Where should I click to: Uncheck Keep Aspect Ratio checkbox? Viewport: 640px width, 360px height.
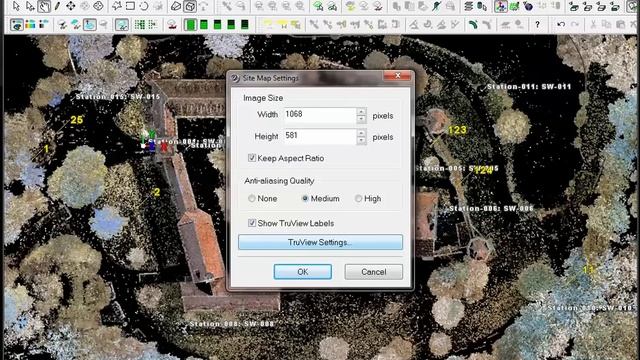[x=252, y=158]
